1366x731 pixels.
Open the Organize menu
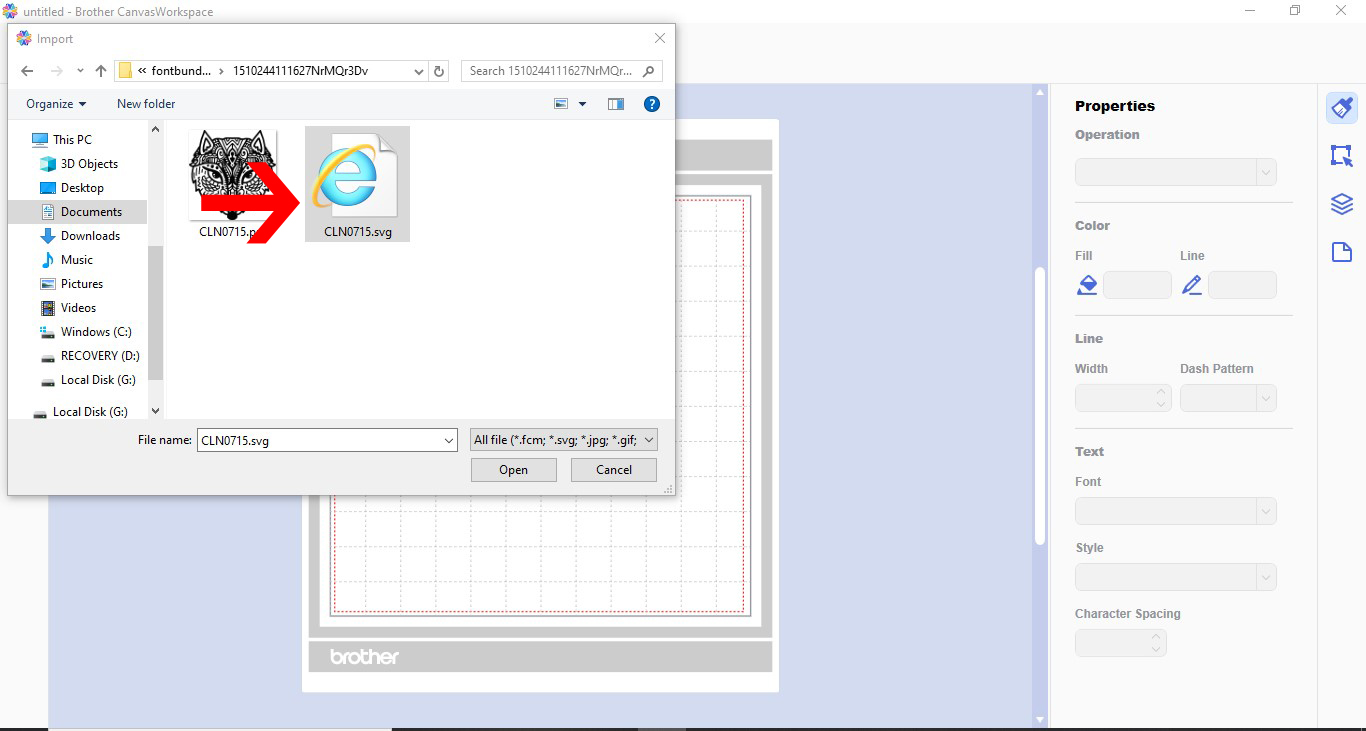click(56, 104)
